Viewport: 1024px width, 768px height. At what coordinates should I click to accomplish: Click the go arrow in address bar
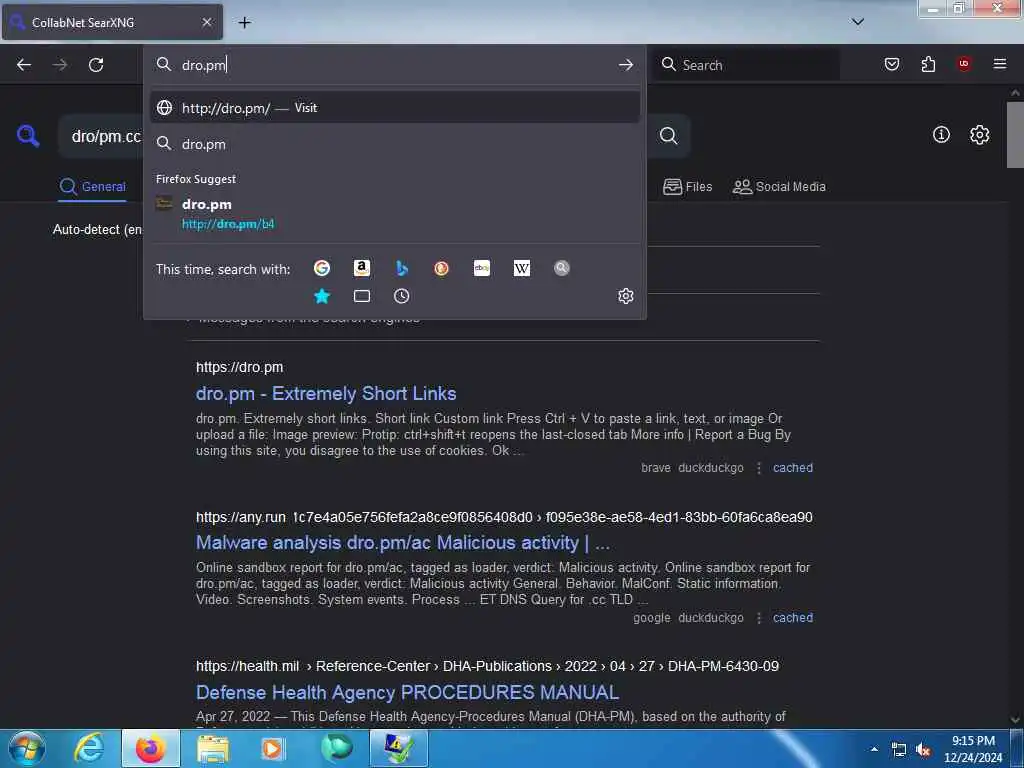point(626,65)
